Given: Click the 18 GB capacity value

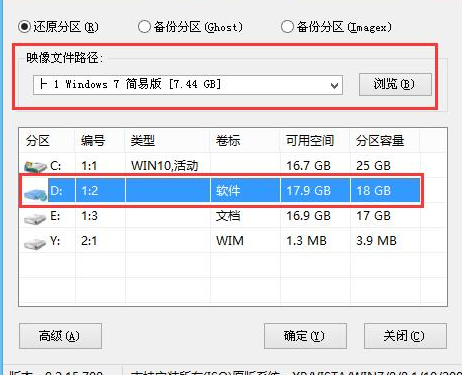Looking at the screenshot, I should tap(373, 191).
